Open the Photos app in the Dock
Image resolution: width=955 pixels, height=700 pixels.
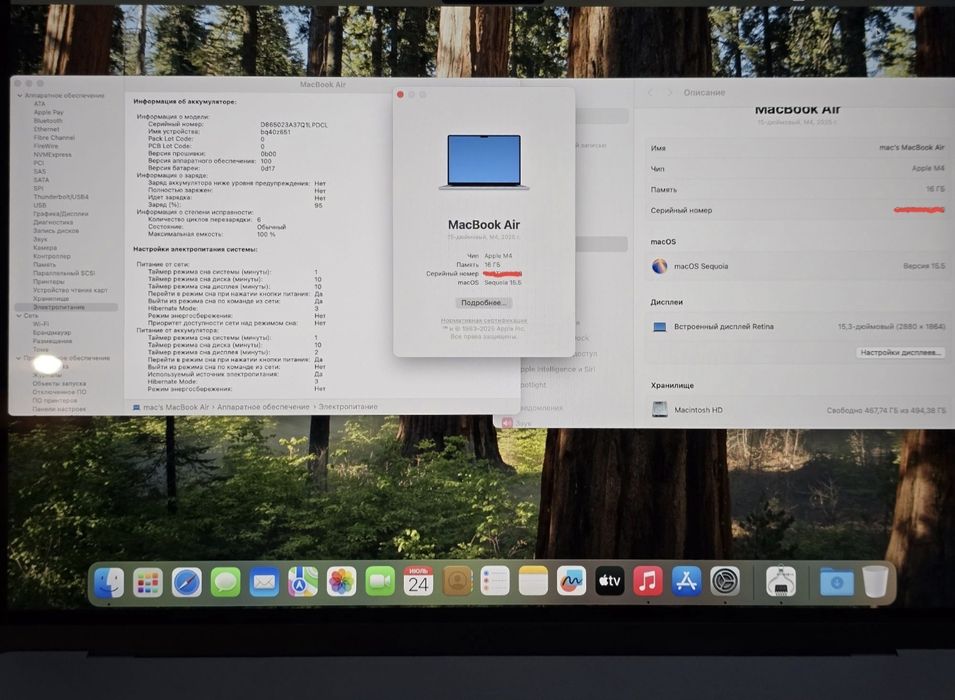pos(341,582)
